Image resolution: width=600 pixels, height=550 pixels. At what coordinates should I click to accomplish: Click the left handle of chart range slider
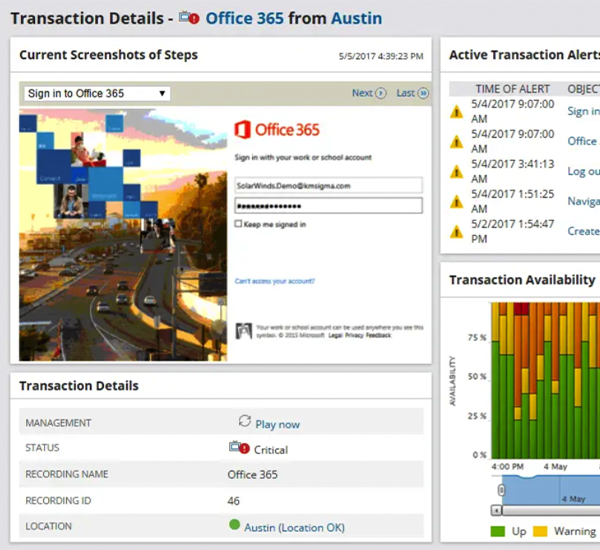pyautogui.click(x=502, y=490)
